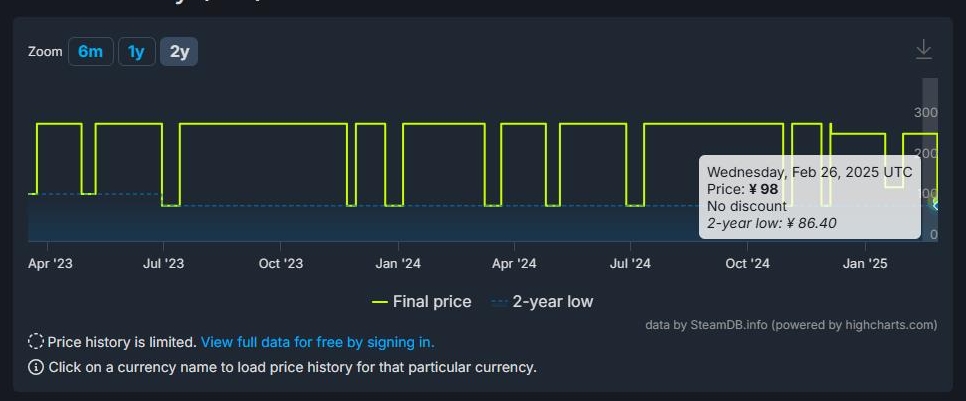Select the 2y zoom range
This screenshot has width=966, height=401.
(x=179, y=52)
